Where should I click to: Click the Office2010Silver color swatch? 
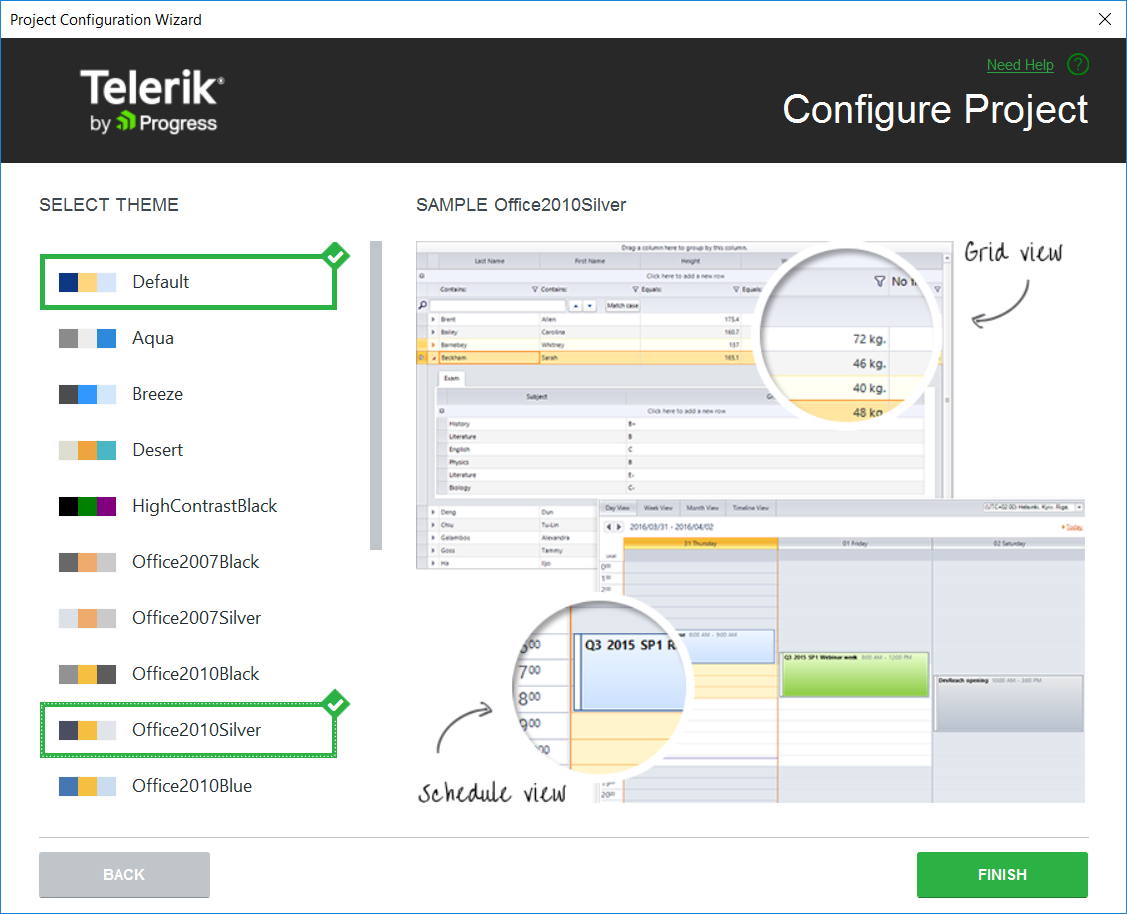tap(87, 730)
